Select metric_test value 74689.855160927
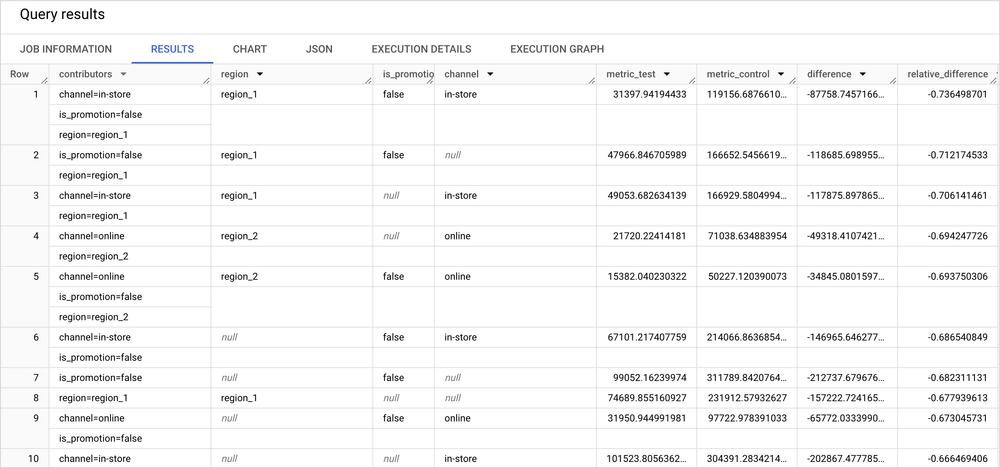The height and width of the screenshot is (468, 1000). pyautogui.click(x=647, y=398)
